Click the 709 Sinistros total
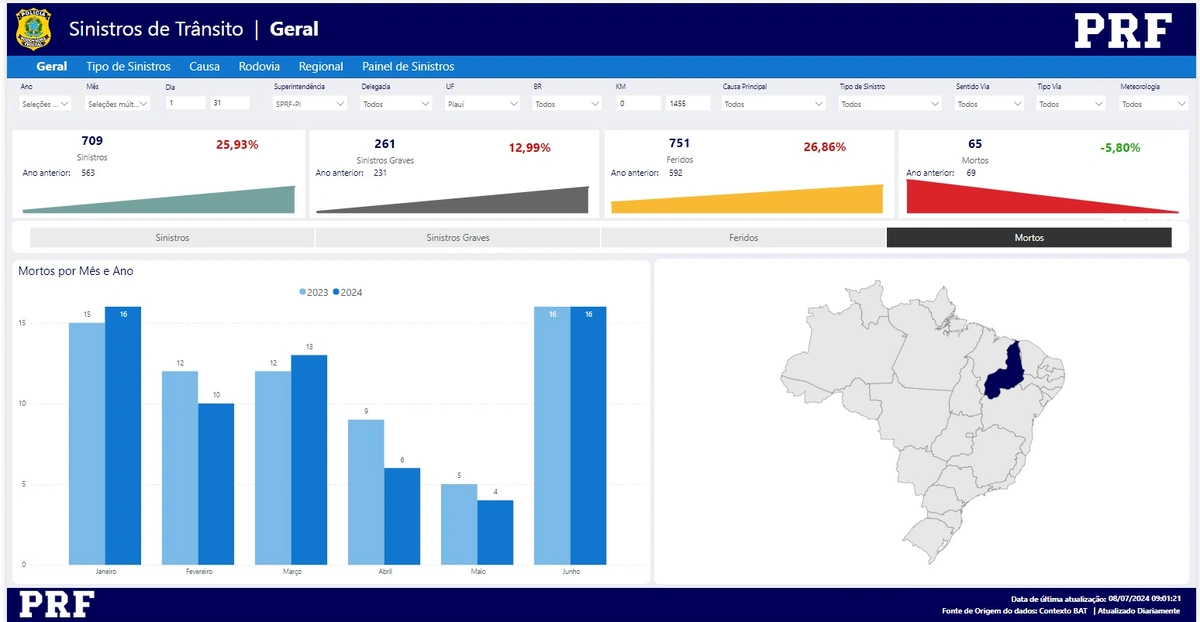The height and width of the screenshot is (622, 1200). click(92, 141)
